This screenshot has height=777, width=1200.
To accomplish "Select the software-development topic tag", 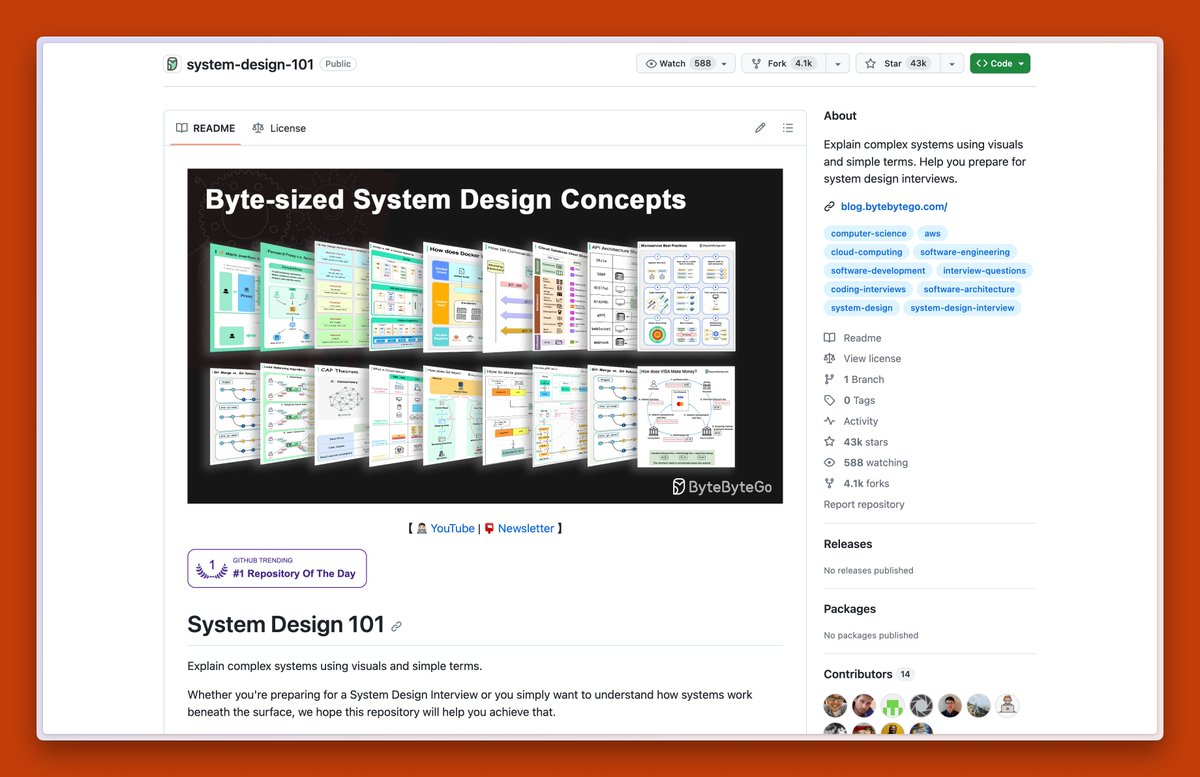I will tap(878, 270).
